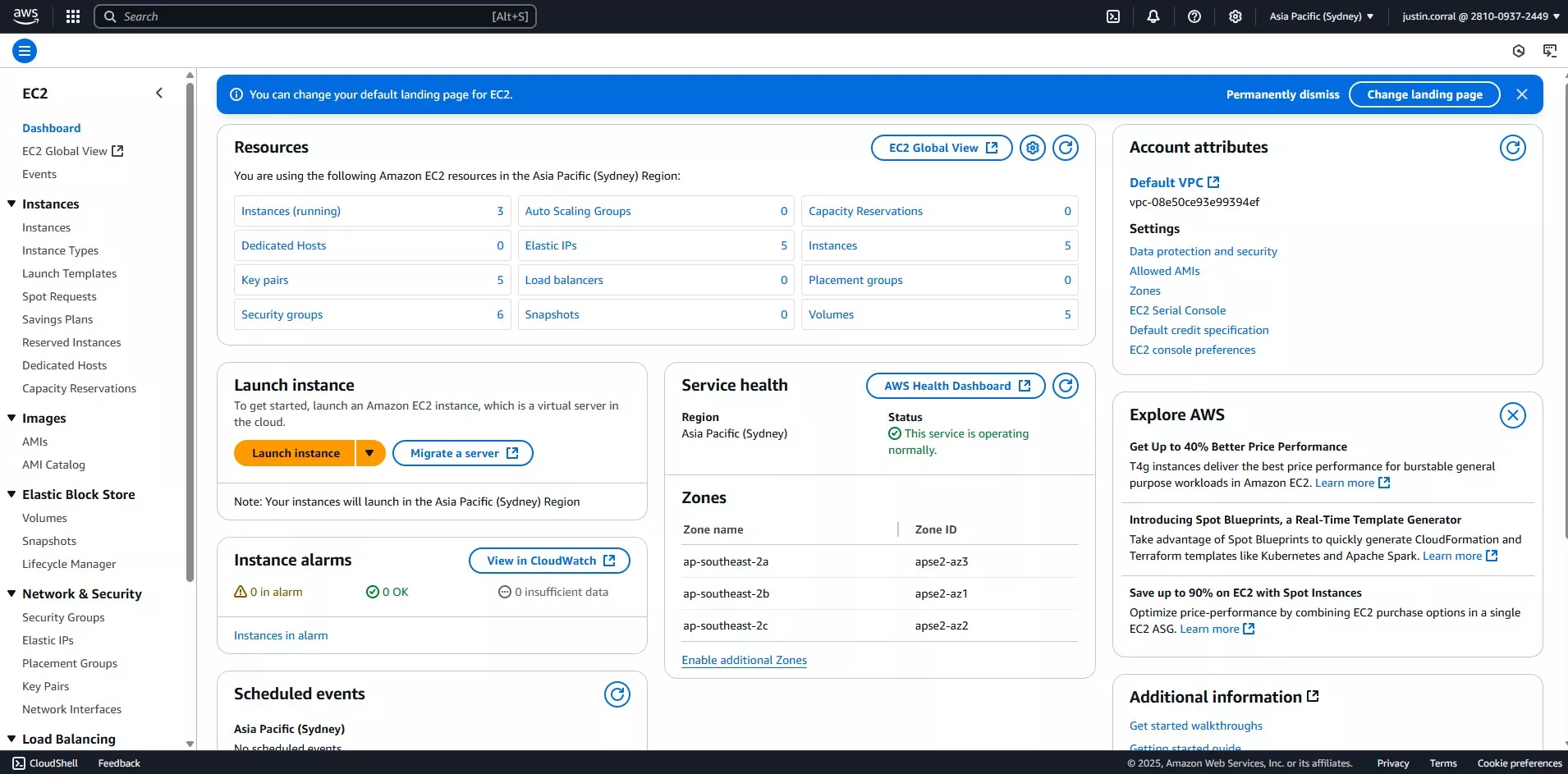Click the help question mark icon
The width and height of the screenshot is (1568, 774).
pos(1194,16)
